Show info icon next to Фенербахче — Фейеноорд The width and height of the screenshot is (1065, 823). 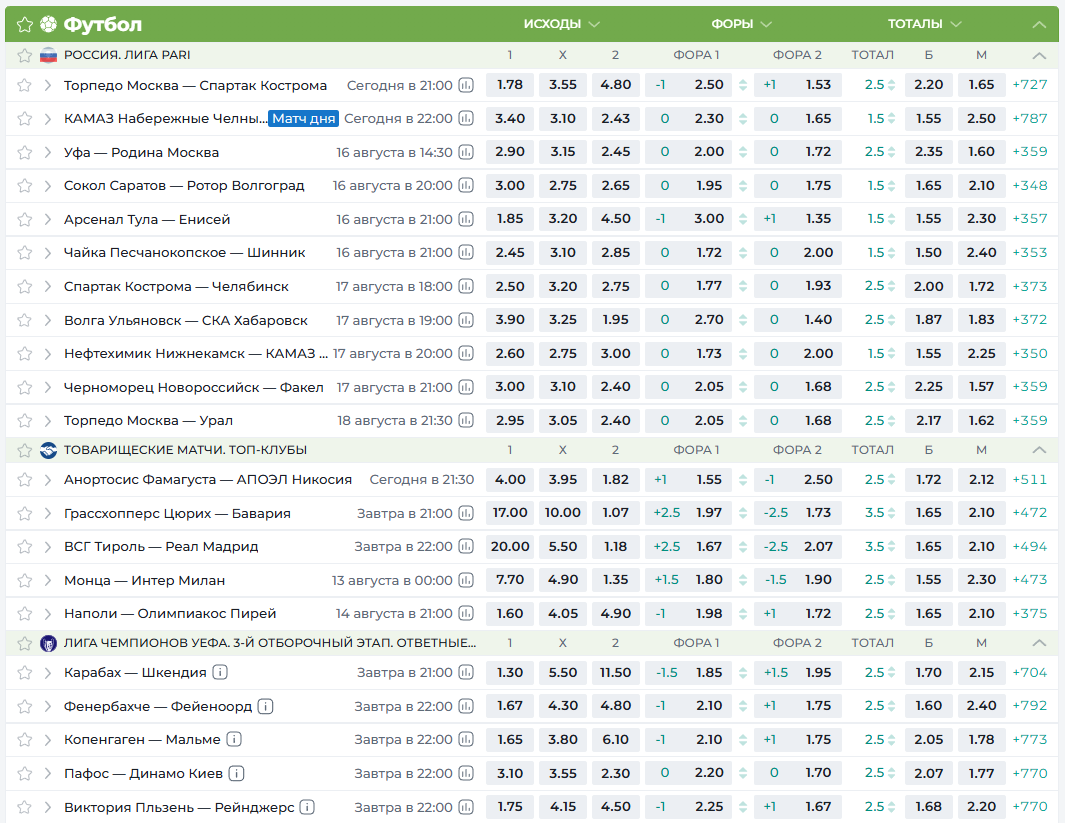pyautogui.click(x=266, y=706)
